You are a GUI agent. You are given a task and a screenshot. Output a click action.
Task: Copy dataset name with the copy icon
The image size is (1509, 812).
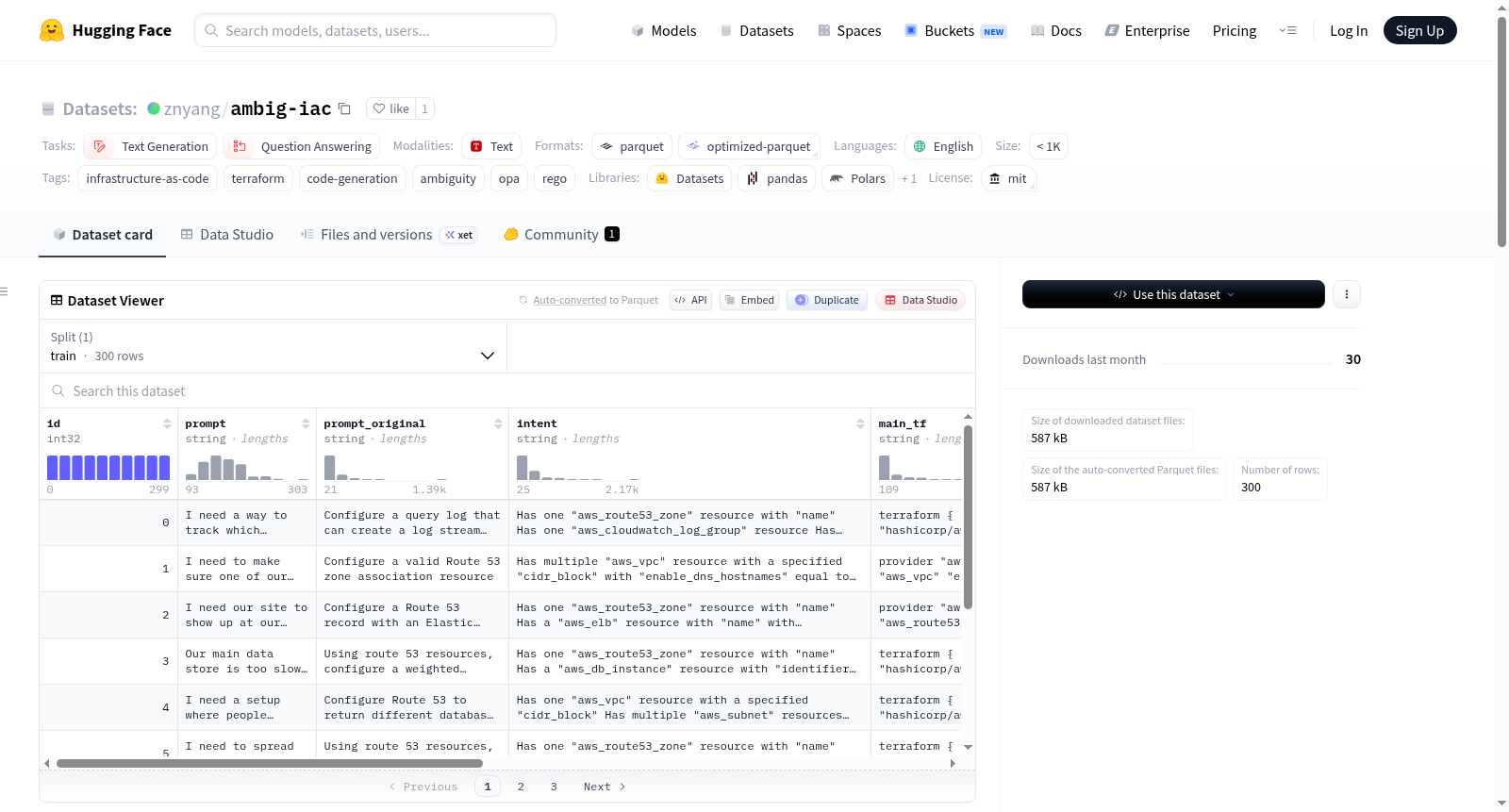coord(345,108)
